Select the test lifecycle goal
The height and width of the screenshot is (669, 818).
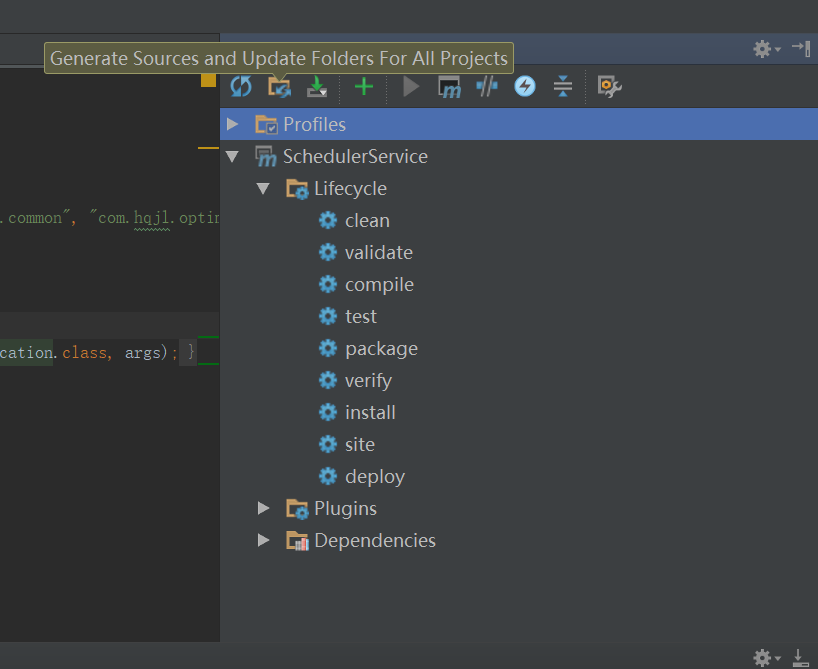[519, 316]
